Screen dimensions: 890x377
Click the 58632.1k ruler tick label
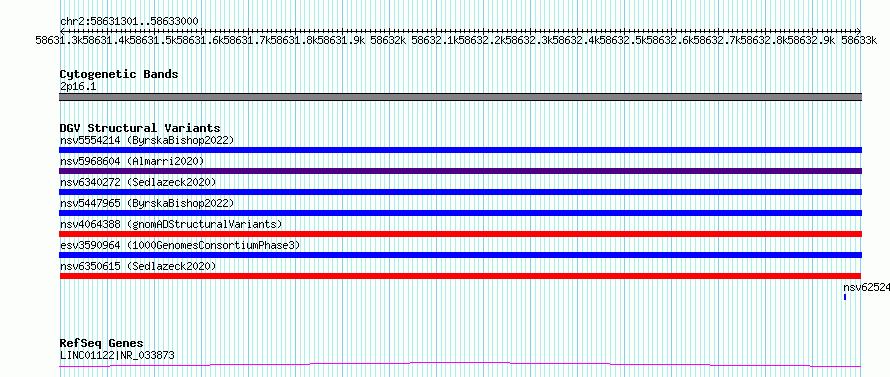coord(434,40)
